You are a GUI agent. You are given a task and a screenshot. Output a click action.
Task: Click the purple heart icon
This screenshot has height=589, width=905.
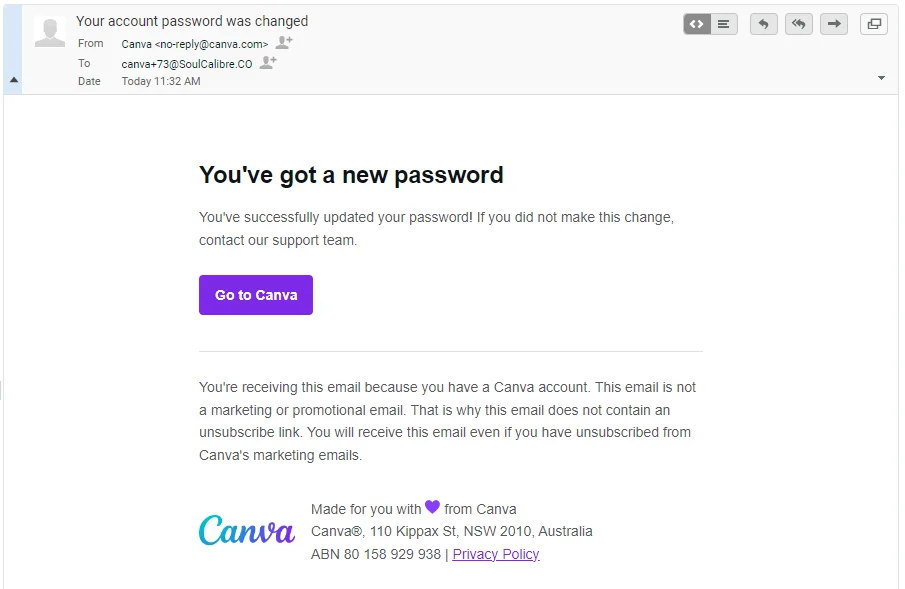(x=432, y=507)
